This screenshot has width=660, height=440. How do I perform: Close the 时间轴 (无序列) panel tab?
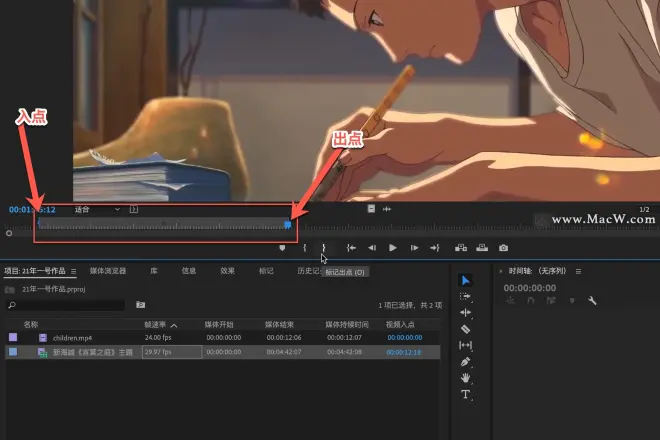click(x=500, y=272)
